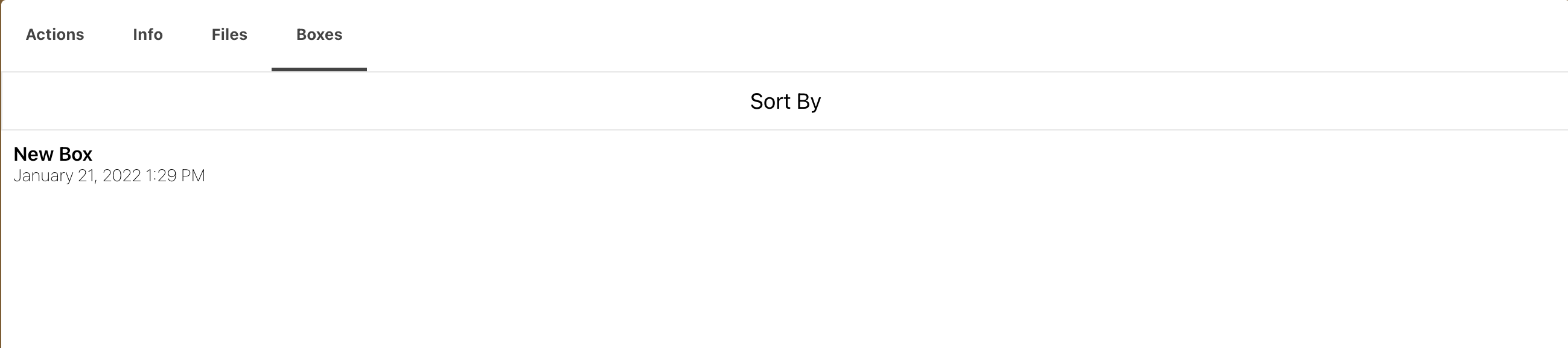
Task: Open the sort options for boxes
Action: [x=785, y=101]
